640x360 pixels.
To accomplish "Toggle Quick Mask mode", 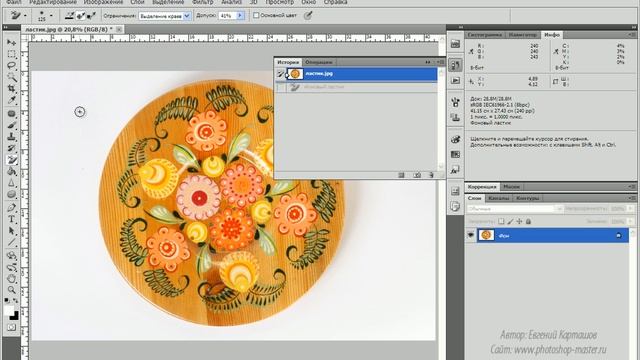I will click(11, 327).
